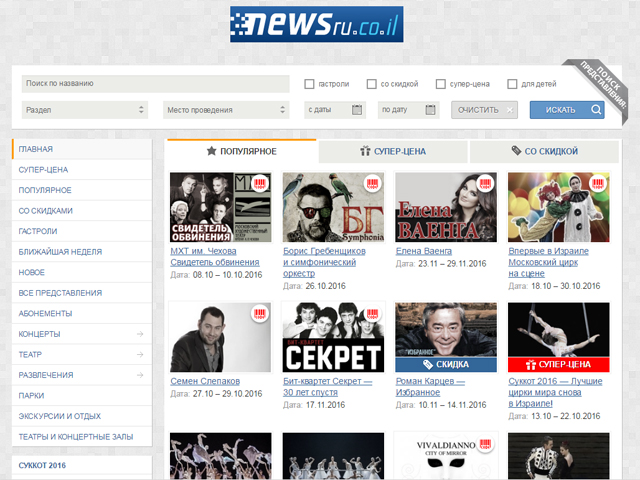Expand Развлечения submenu arrow
This screenshot has height=480, width=640.
click(140, 375)
